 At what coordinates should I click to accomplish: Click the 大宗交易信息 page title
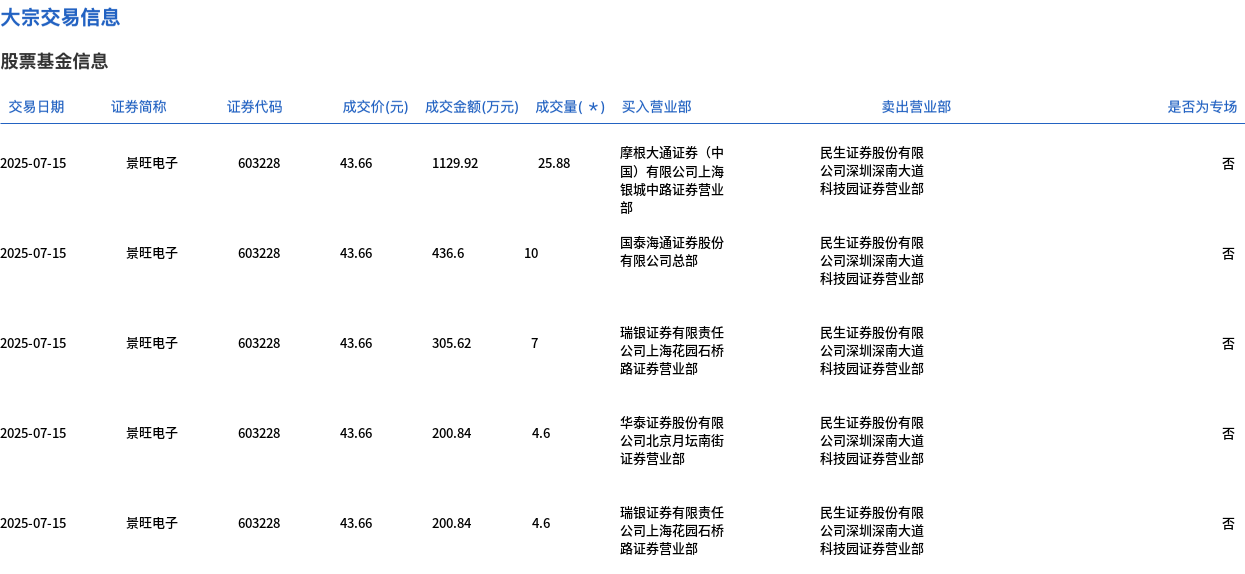pos(60,17)
